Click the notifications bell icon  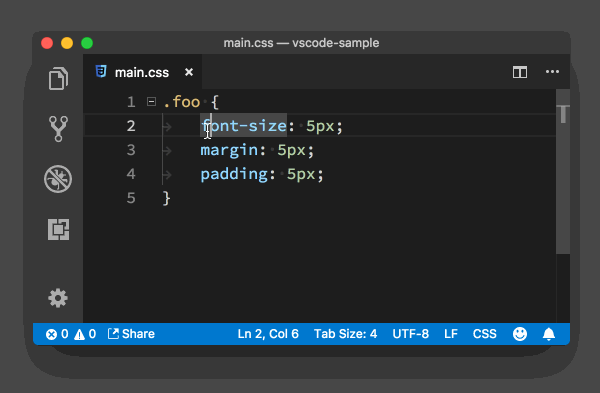tap(549, 334)
